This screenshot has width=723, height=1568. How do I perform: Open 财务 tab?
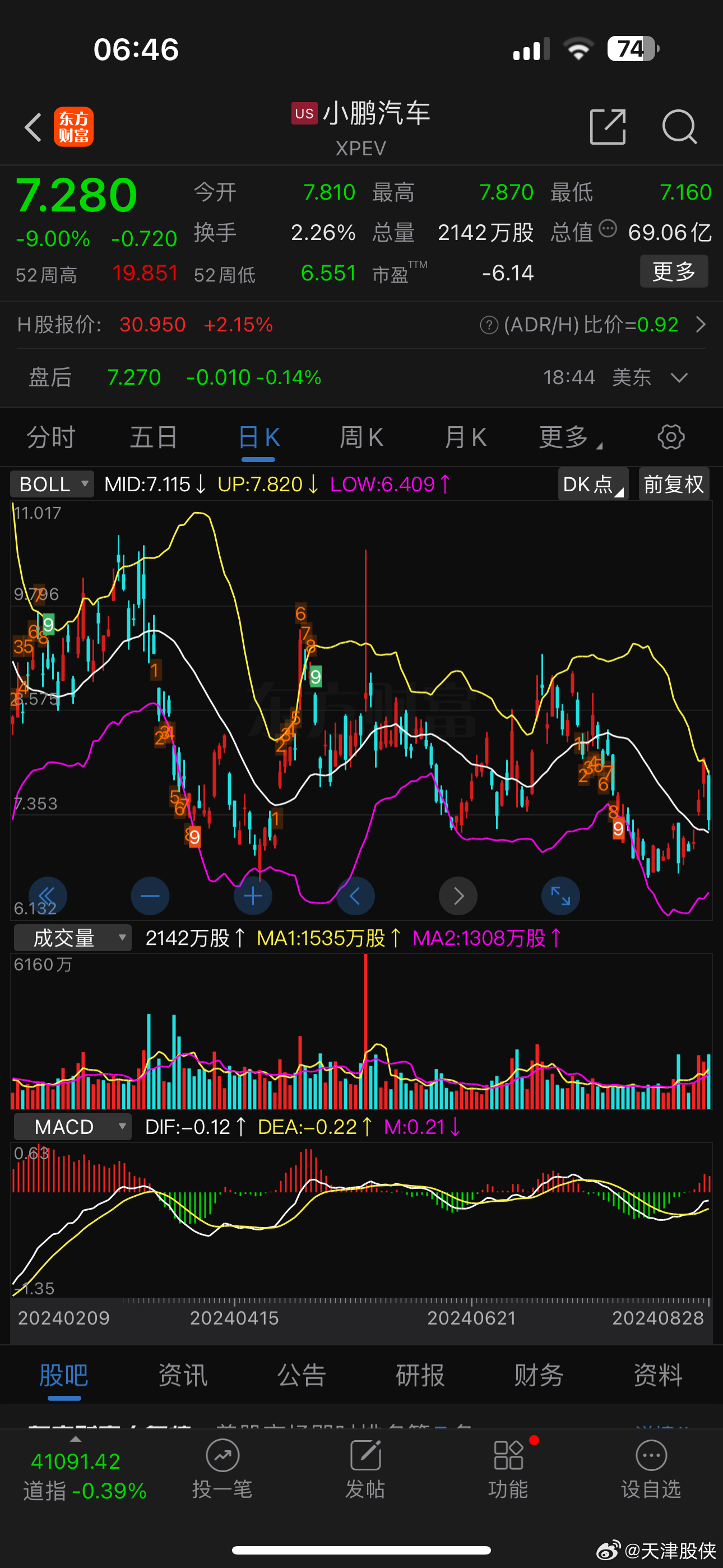(539, 1375)
